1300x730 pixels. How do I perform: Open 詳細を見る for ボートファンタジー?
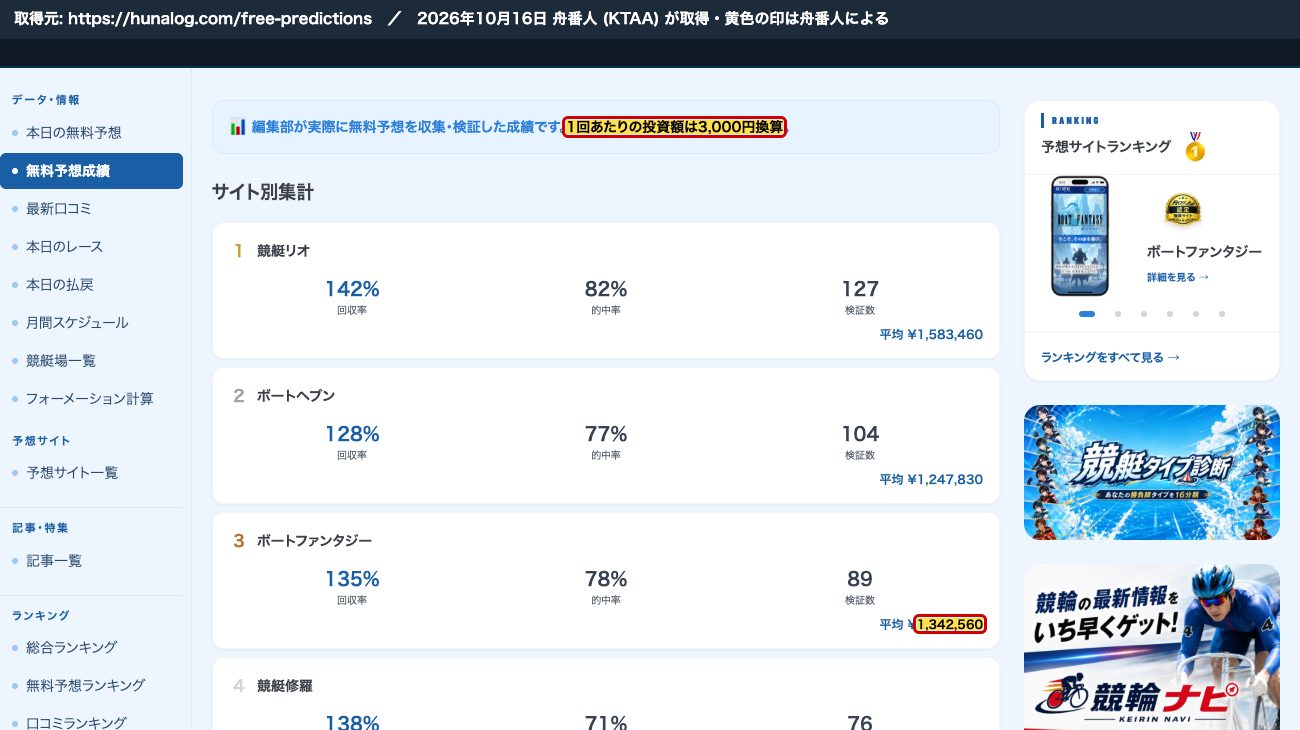(1178, 277)
